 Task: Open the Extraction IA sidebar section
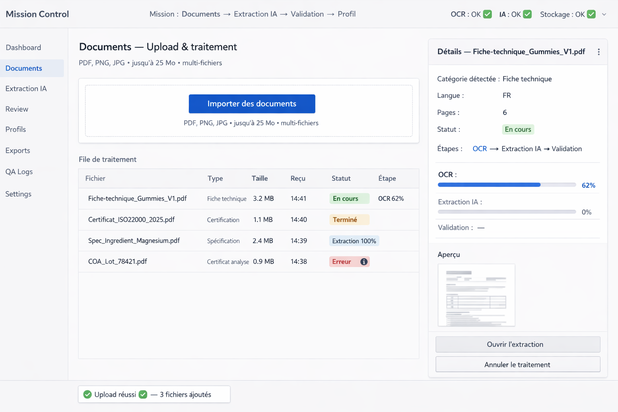pos(26,89)
